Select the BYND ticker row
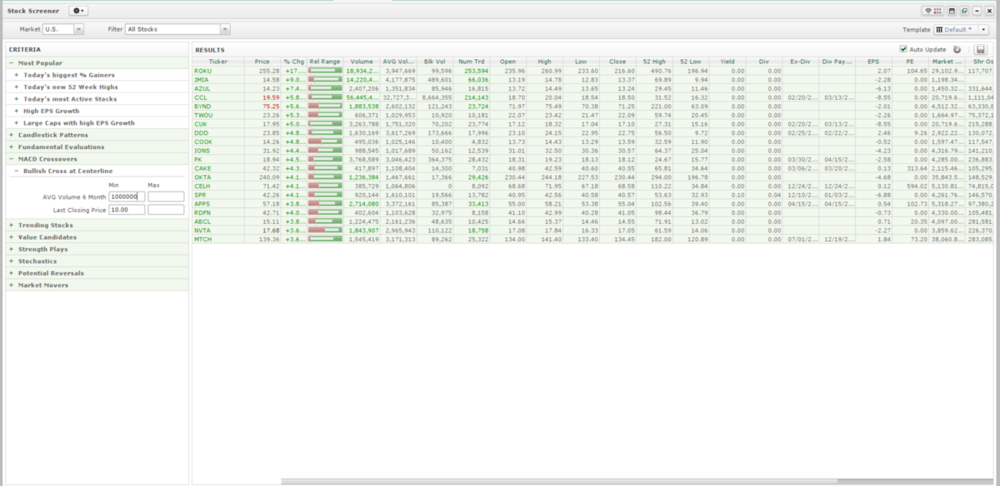This screenshot has width=1000, height=486. click(x=593, y=107)
